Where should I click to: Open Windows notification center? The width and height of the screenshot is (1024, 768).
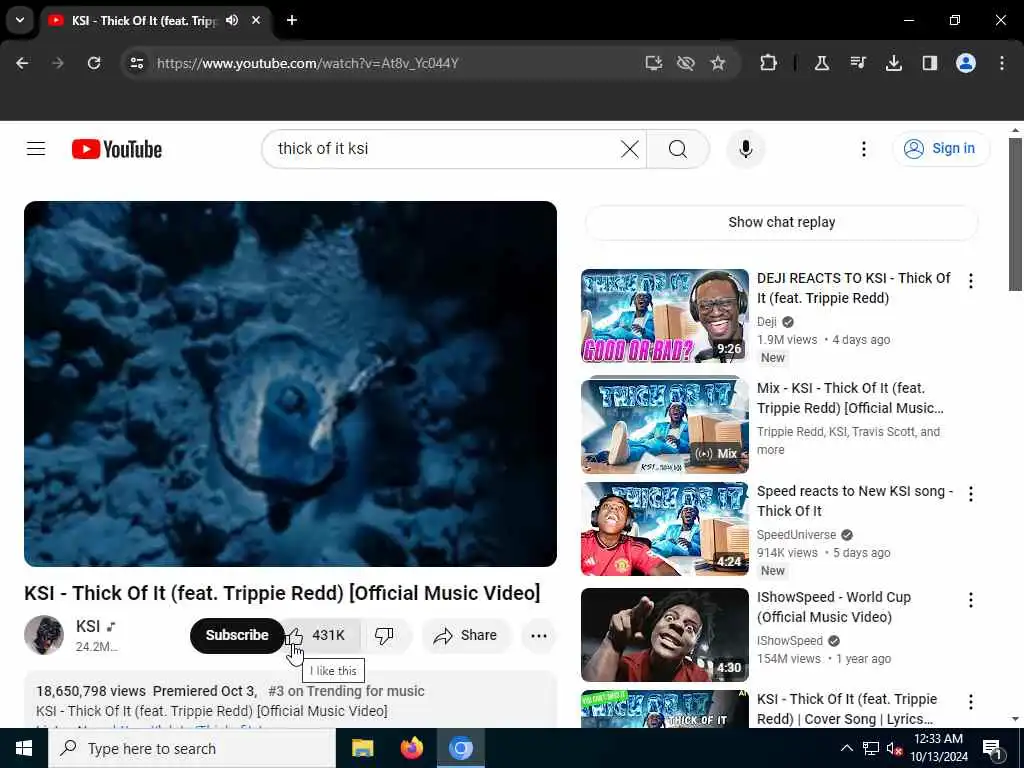point(993,749)
